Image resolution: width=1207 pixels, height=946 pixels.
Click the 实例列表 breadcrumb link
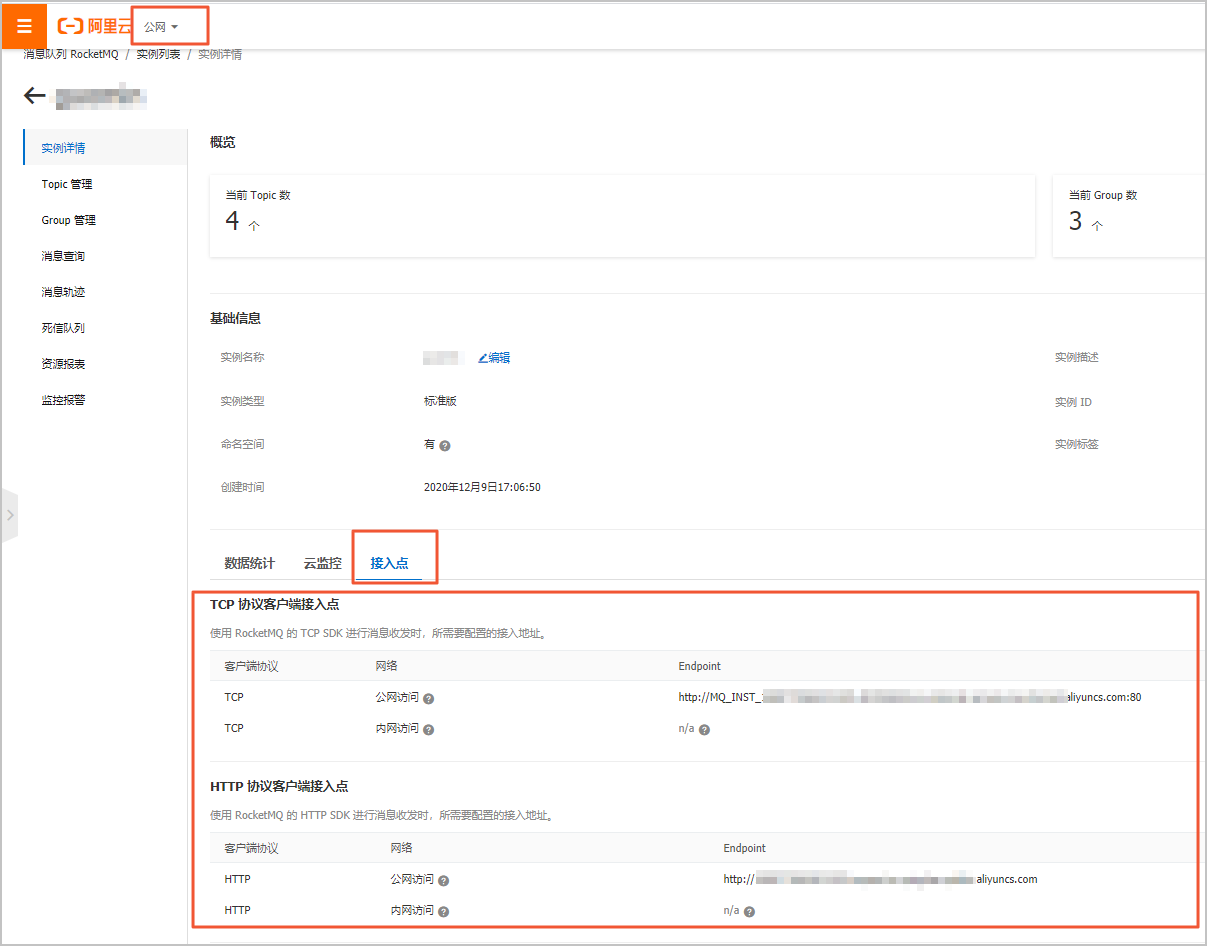(159, 54)
